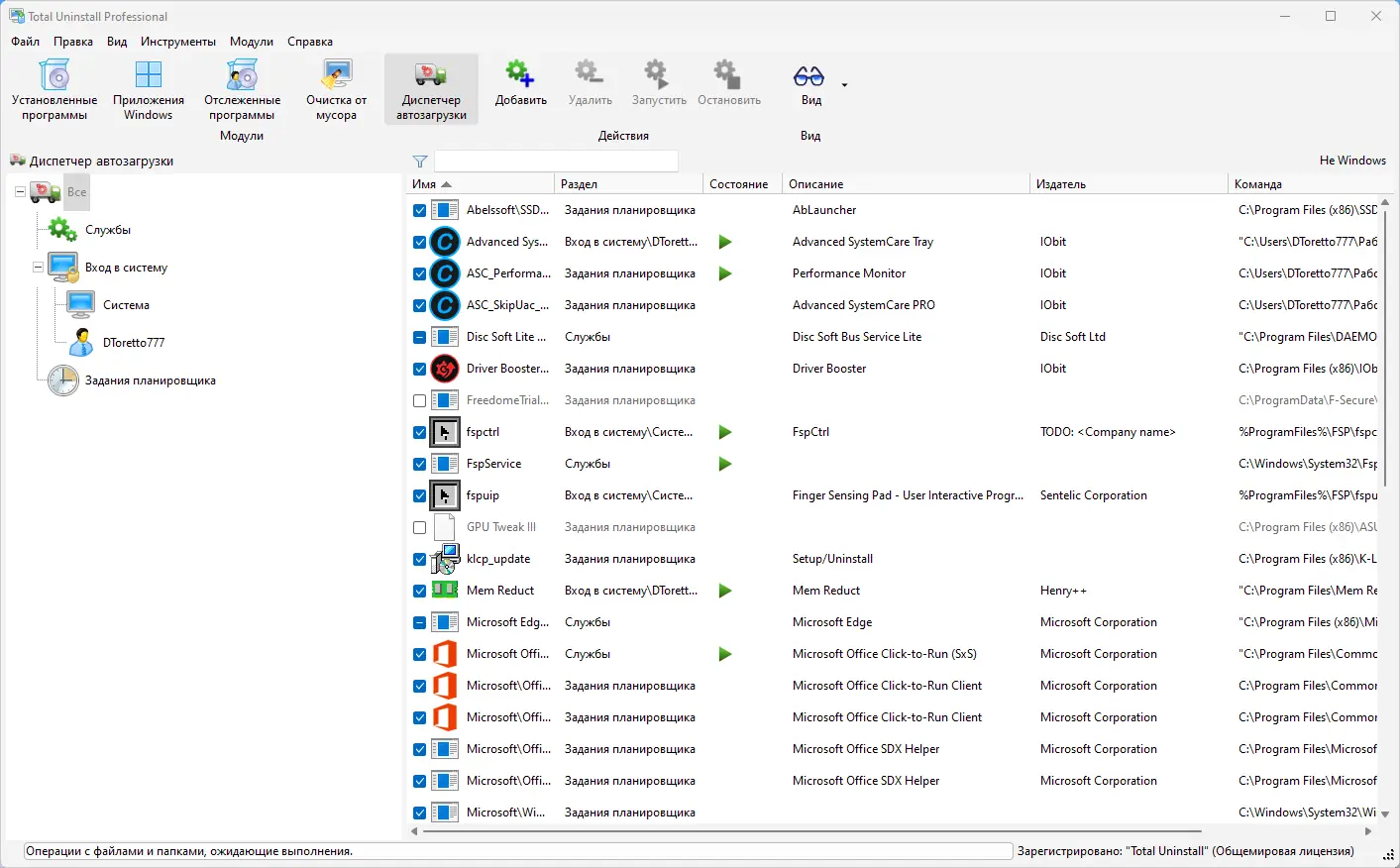Screen dimensions: 1400x868
Task: Uncheck the Driver Booster startup entry
Action: click(419, 370)
